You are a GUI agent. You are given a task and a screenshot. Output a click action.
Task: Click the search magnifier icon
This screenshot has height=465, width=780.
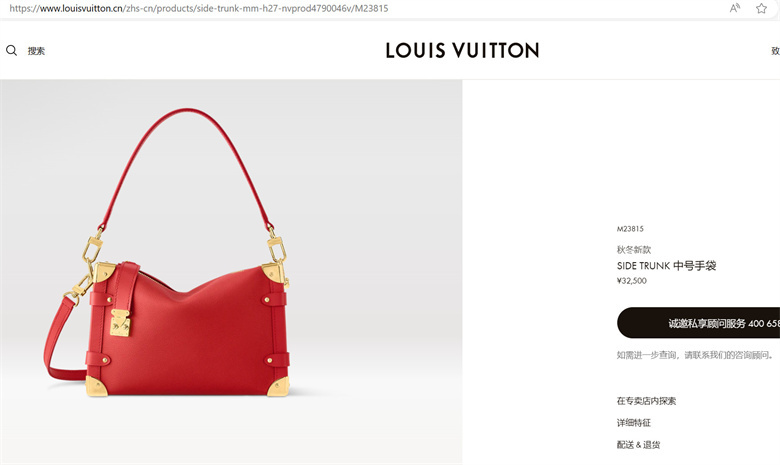(11, 50)
